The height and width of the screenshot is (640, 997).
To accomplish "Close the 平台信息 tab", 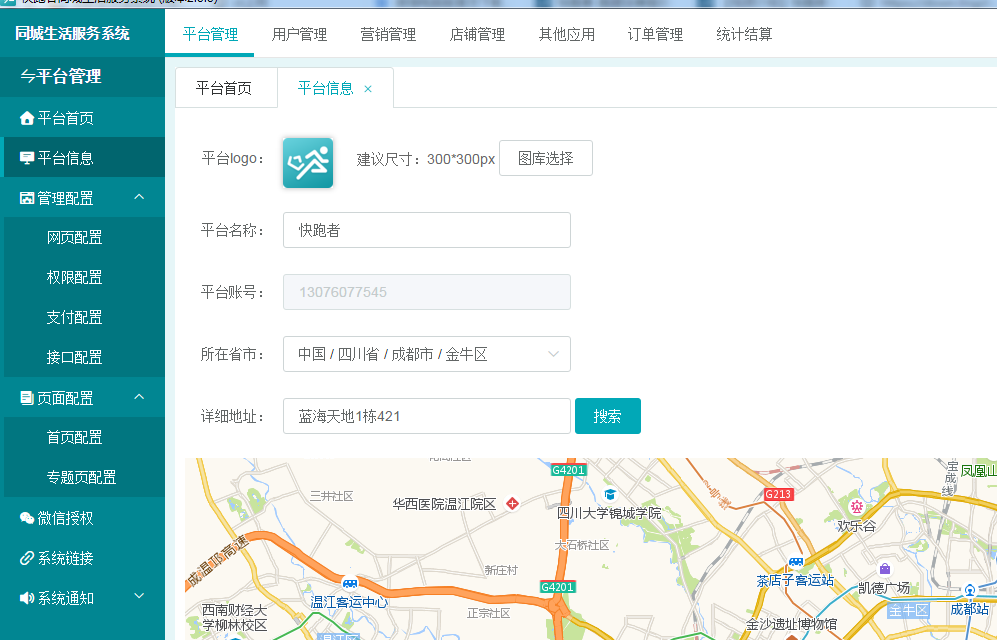I will point(368,89).
